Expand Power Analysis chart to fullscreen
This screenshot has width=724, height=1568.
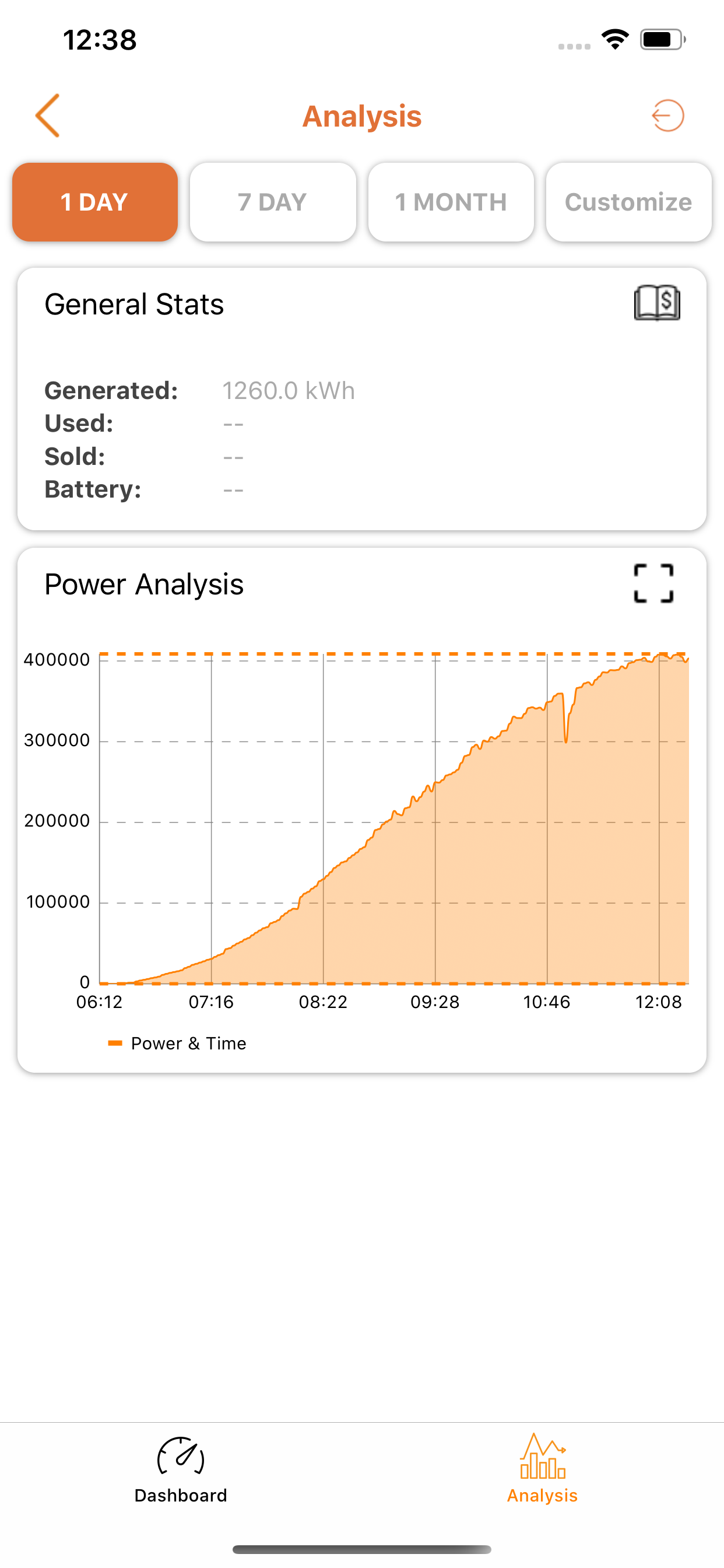click(x=653, y=584)
